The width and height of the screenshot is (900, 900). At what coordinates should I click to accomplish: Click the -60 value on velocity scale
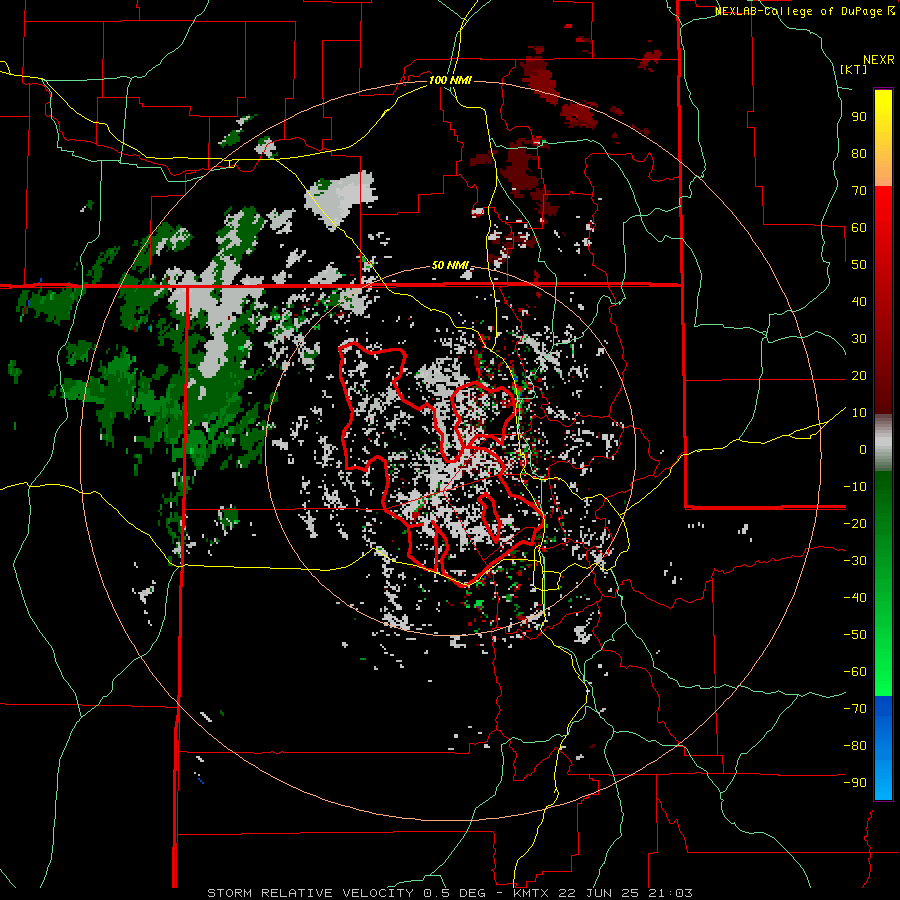[x=855, y=672]
